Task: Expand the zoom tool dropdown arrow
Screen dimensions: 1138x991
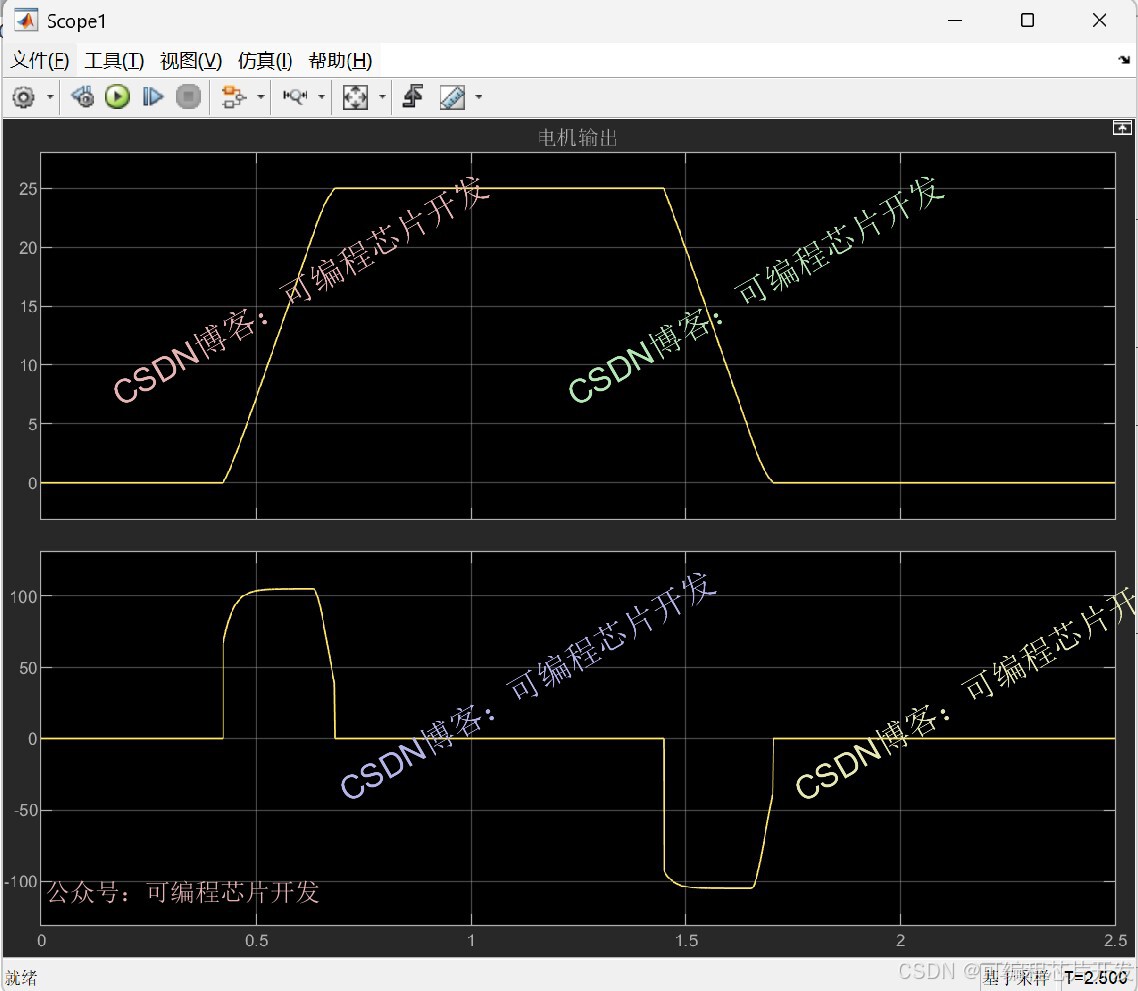Action: pyautogui.click(x=322, y=97)
